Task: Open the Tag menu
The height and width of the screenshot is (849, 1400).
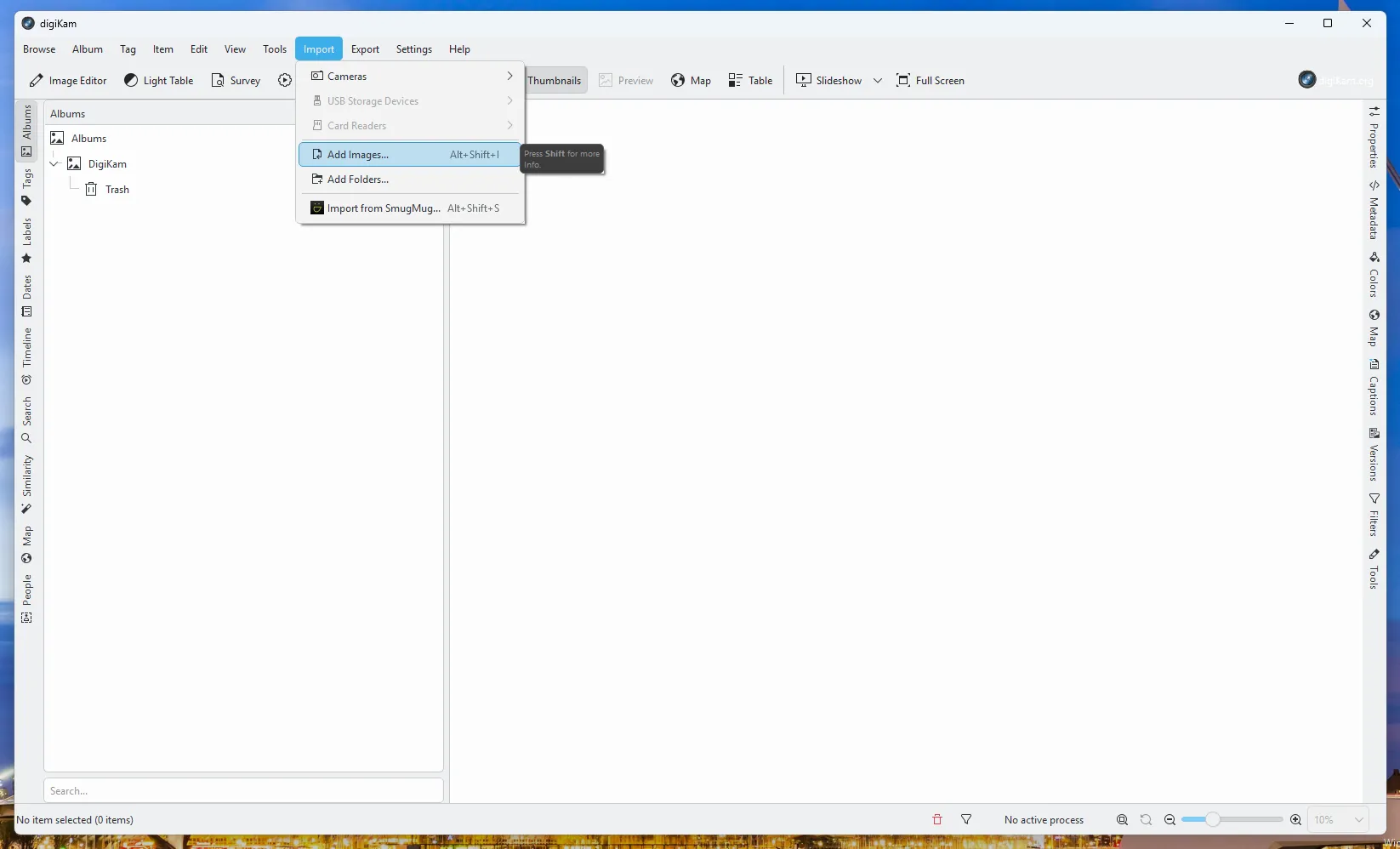Action: 128,49
